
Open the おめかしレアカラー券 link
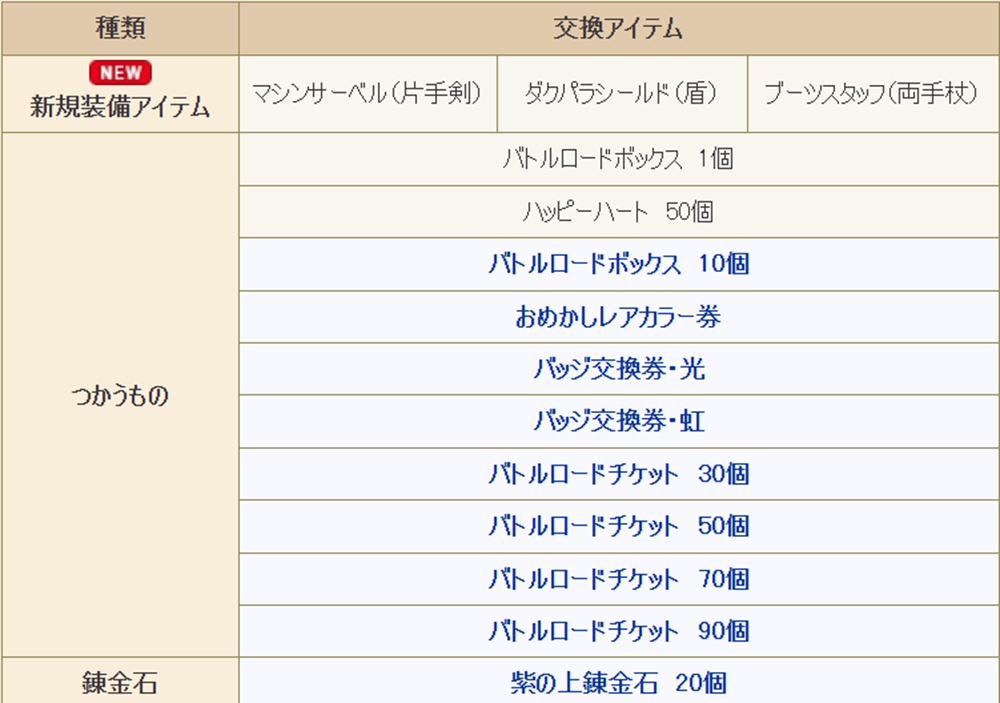pyautogui.click(x=619, y=316)
